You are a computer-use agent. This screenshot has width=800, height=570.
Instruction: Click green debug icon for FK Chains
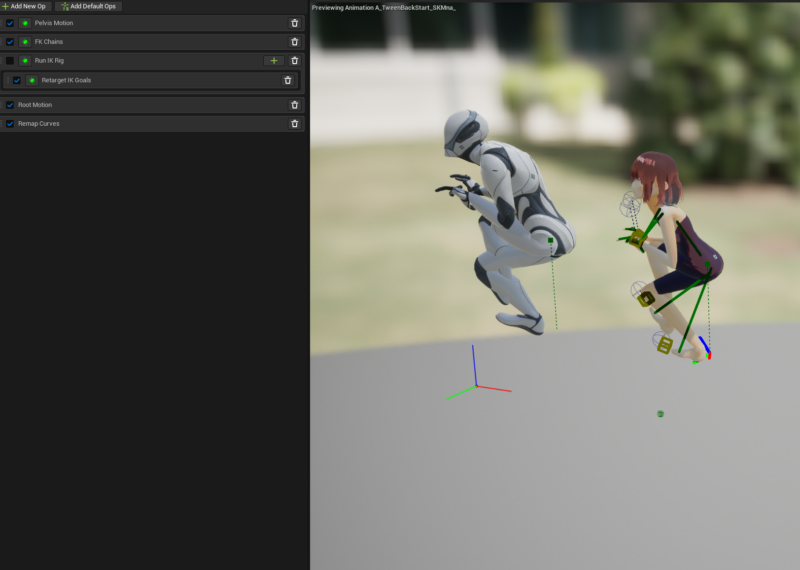pos(25,42)
